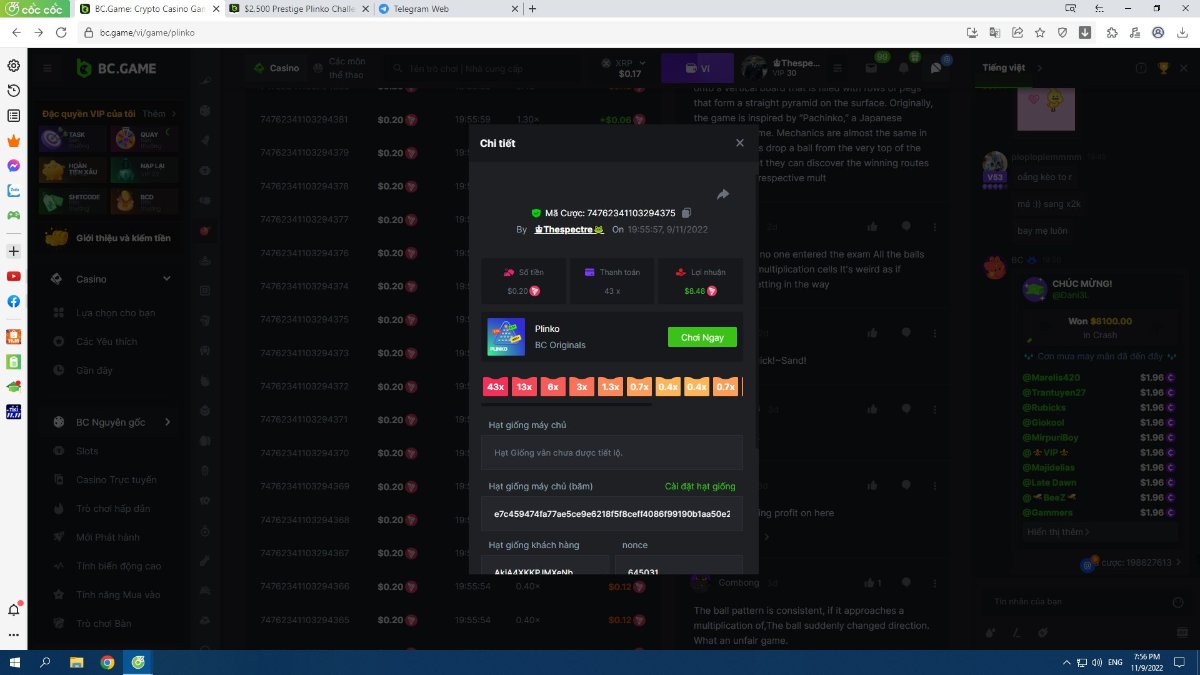
Task: Open a new browser tab
Action: 532,9
